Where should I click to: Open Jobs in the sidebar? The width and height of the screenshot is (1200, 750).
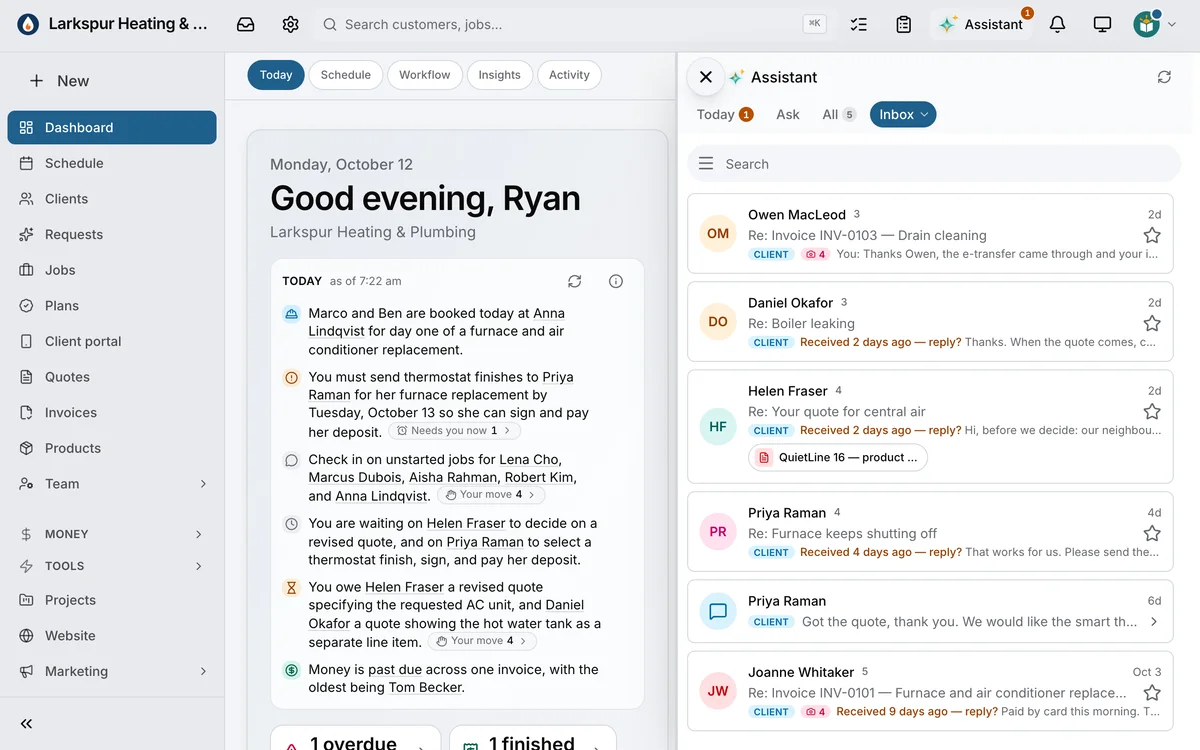coord(112,270)
